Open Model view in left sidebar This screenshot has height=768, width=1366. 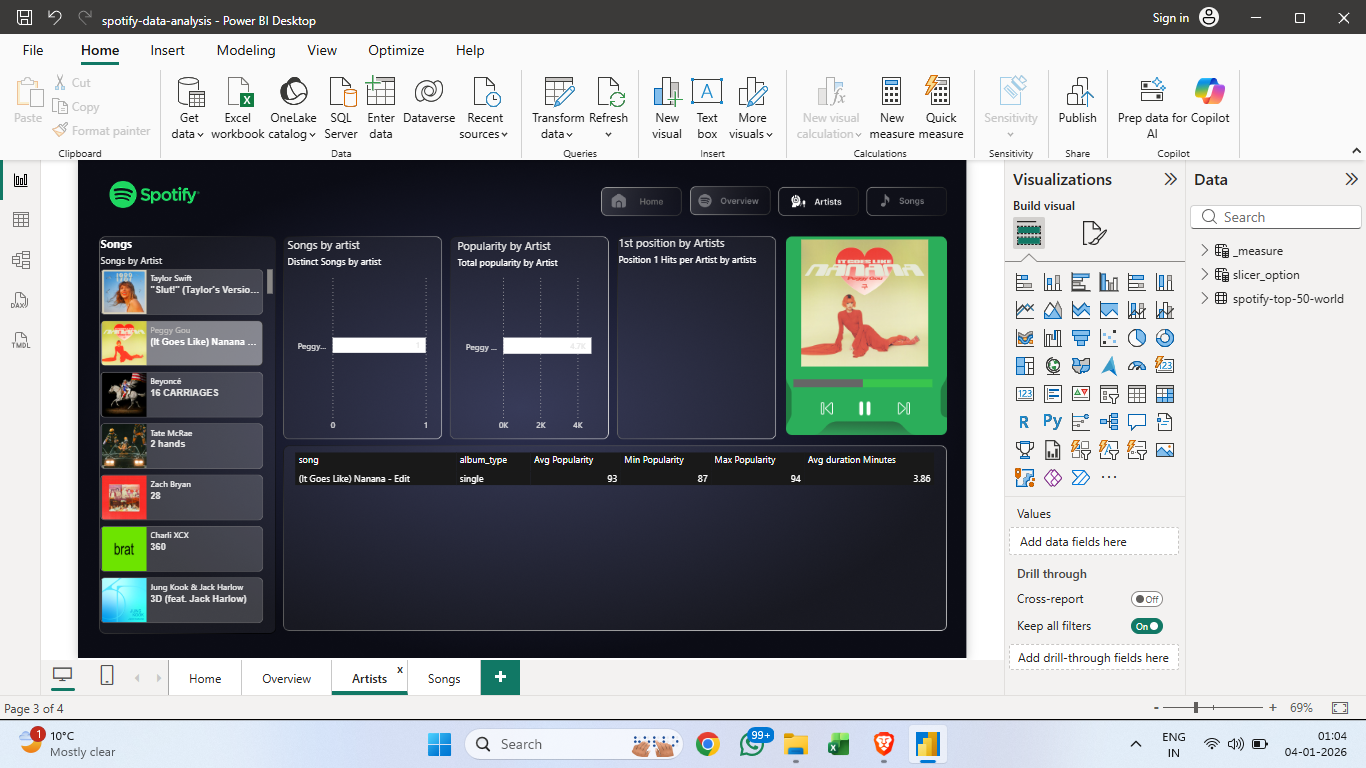click(21, 260)
